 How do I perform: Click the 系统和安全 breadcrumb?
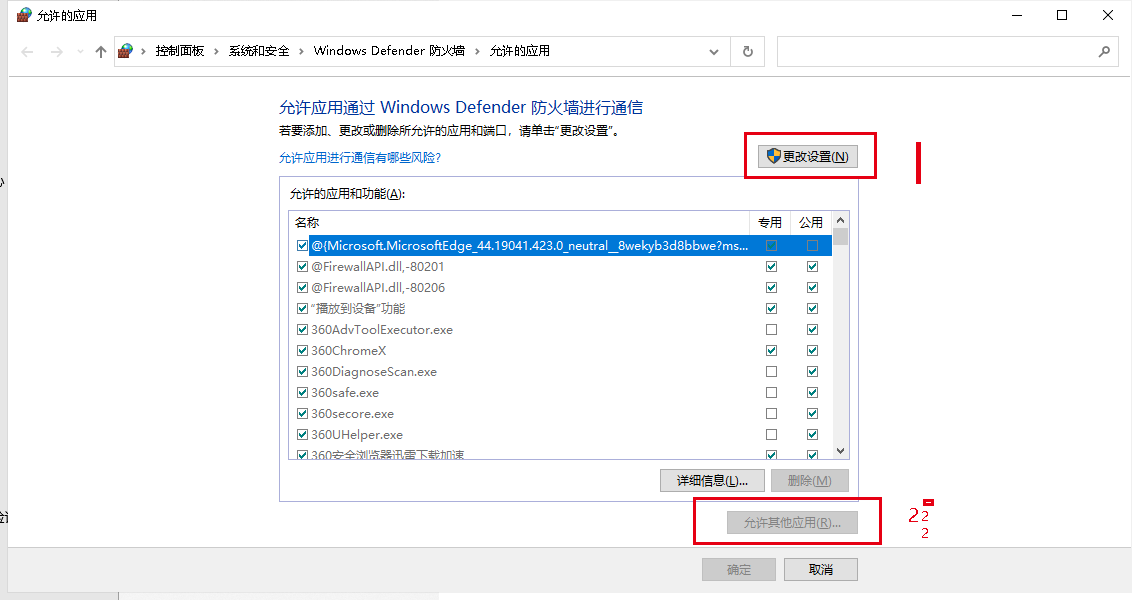[259, 51]
